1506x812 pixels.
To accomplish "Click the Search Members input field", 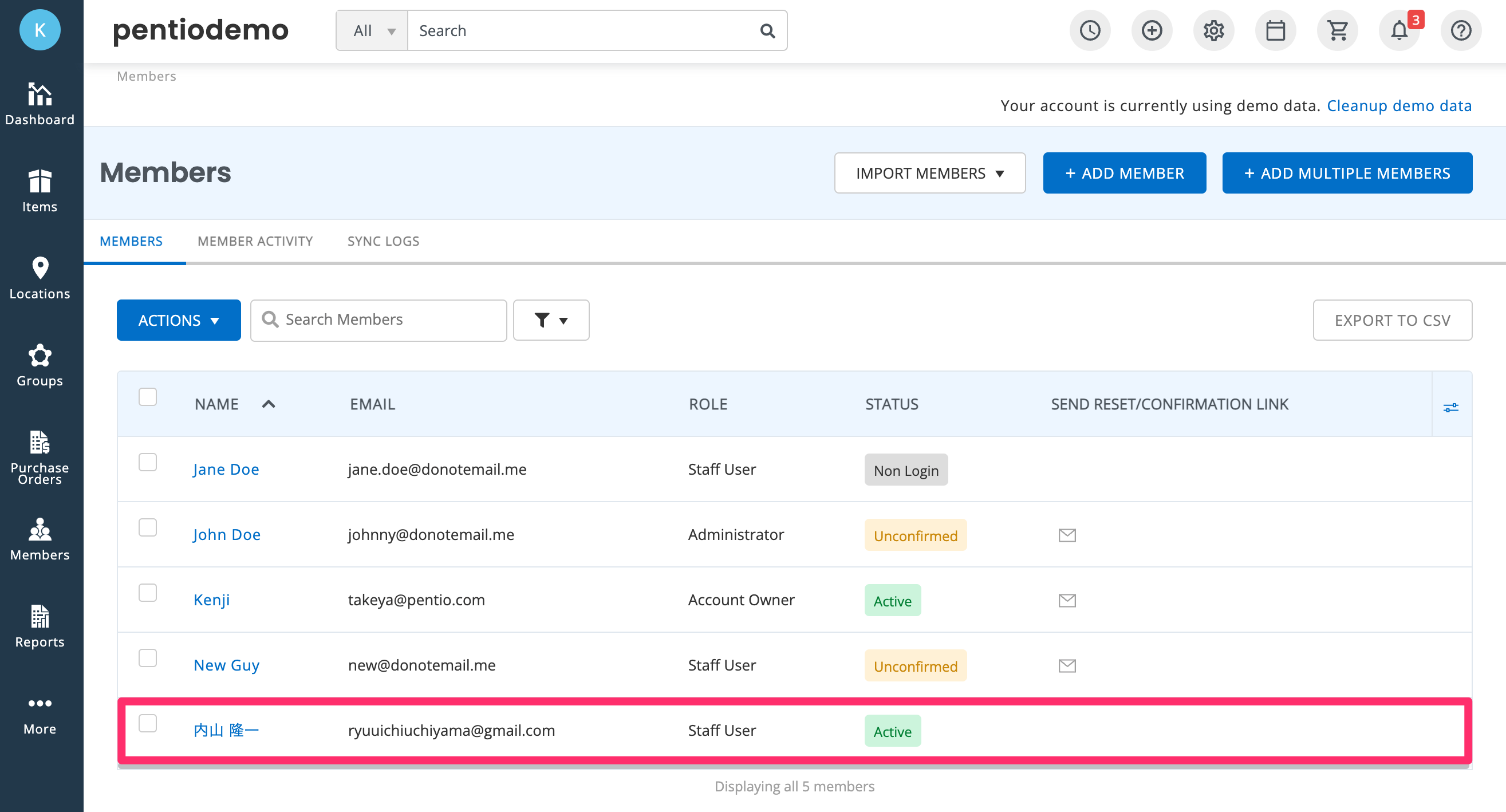I will (379, 320).
